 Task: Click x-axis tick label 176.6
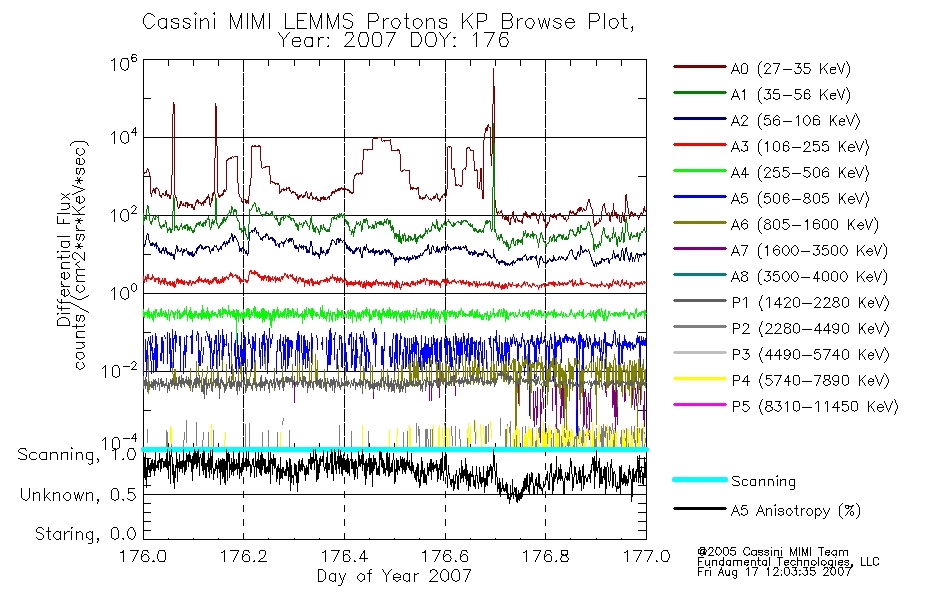tap(445, 556)
